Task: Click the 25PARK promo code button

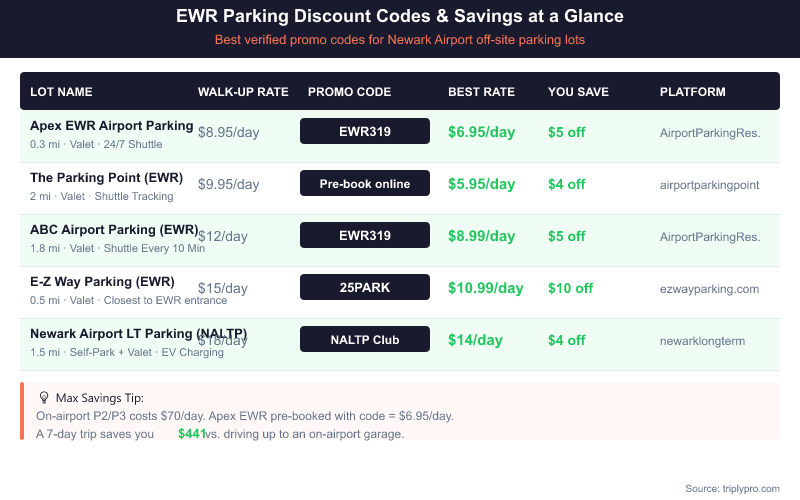Action: pos(365,288)
